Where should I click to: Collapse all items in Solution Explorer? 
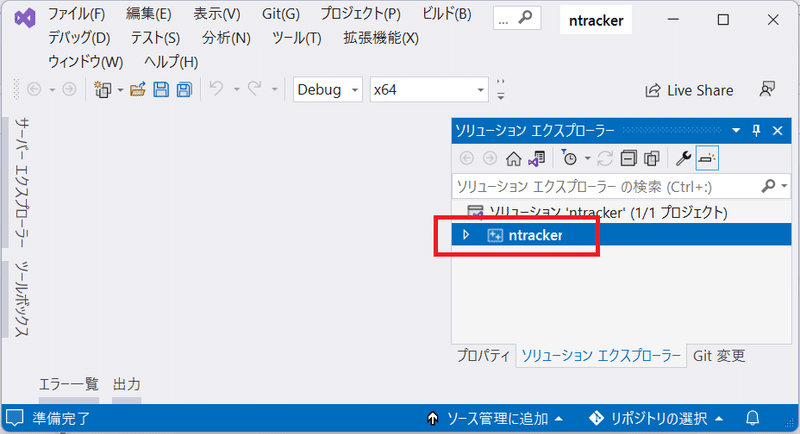click(629, 159)
